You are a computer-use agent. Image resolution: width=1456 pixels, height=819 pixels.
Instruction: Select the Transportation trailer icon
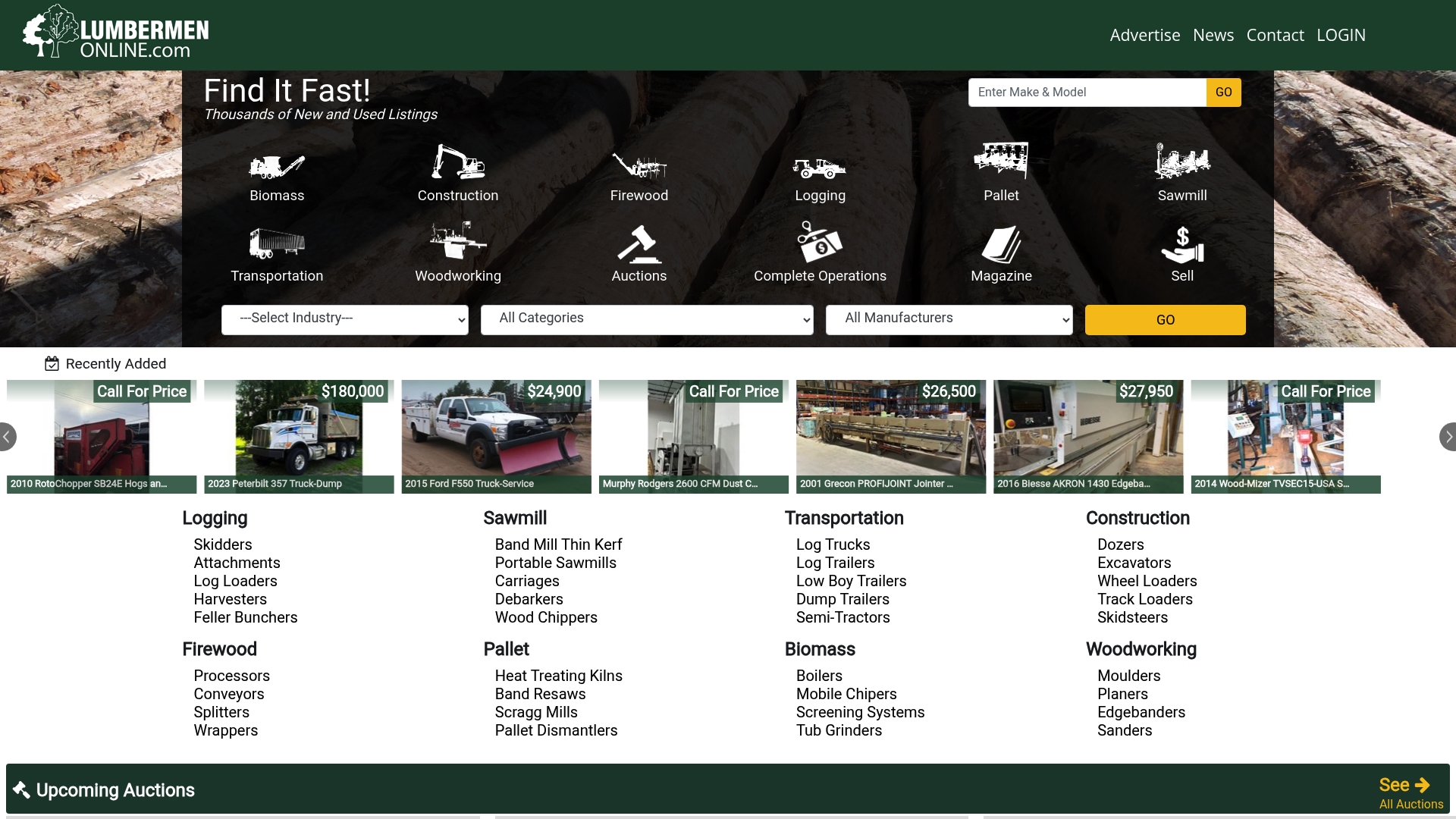click(x=277, y=243)
